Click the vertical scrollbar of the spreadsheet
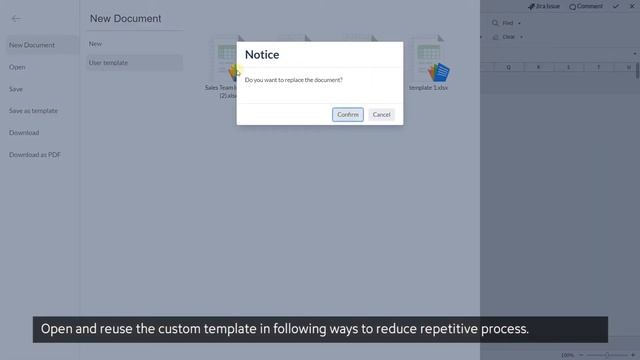Viewport: 640px width, 360px height. 637,70
